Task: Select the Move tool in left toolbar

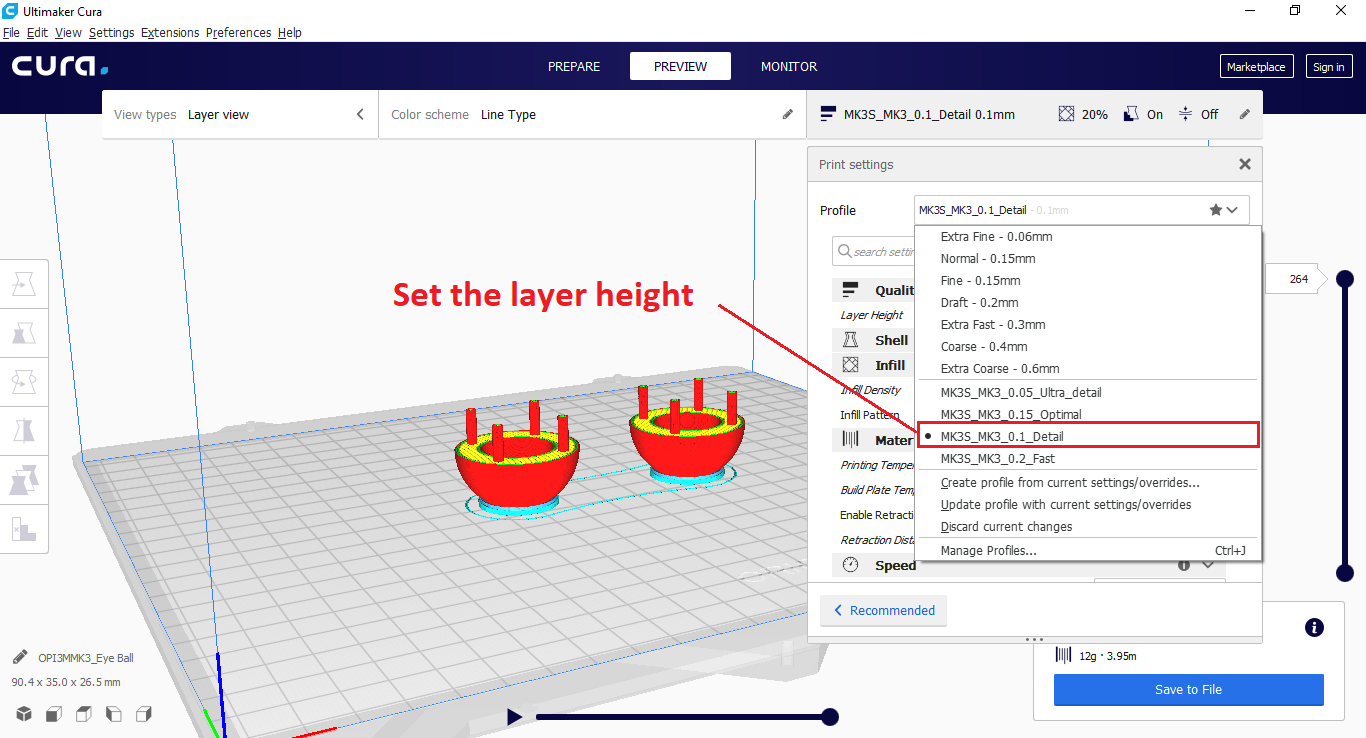Action: pos(24,285)
